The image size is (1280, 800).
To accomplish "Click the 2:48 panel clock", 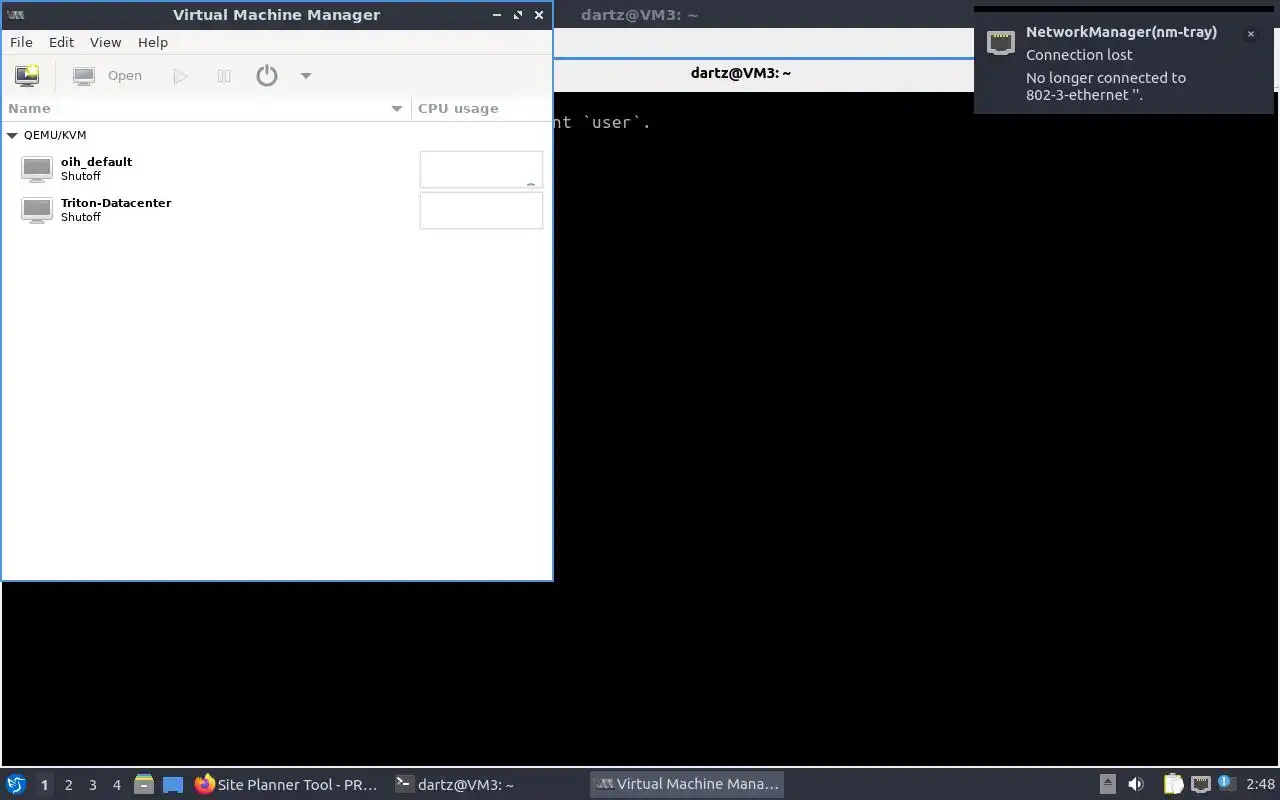I will coord(1260,784).
